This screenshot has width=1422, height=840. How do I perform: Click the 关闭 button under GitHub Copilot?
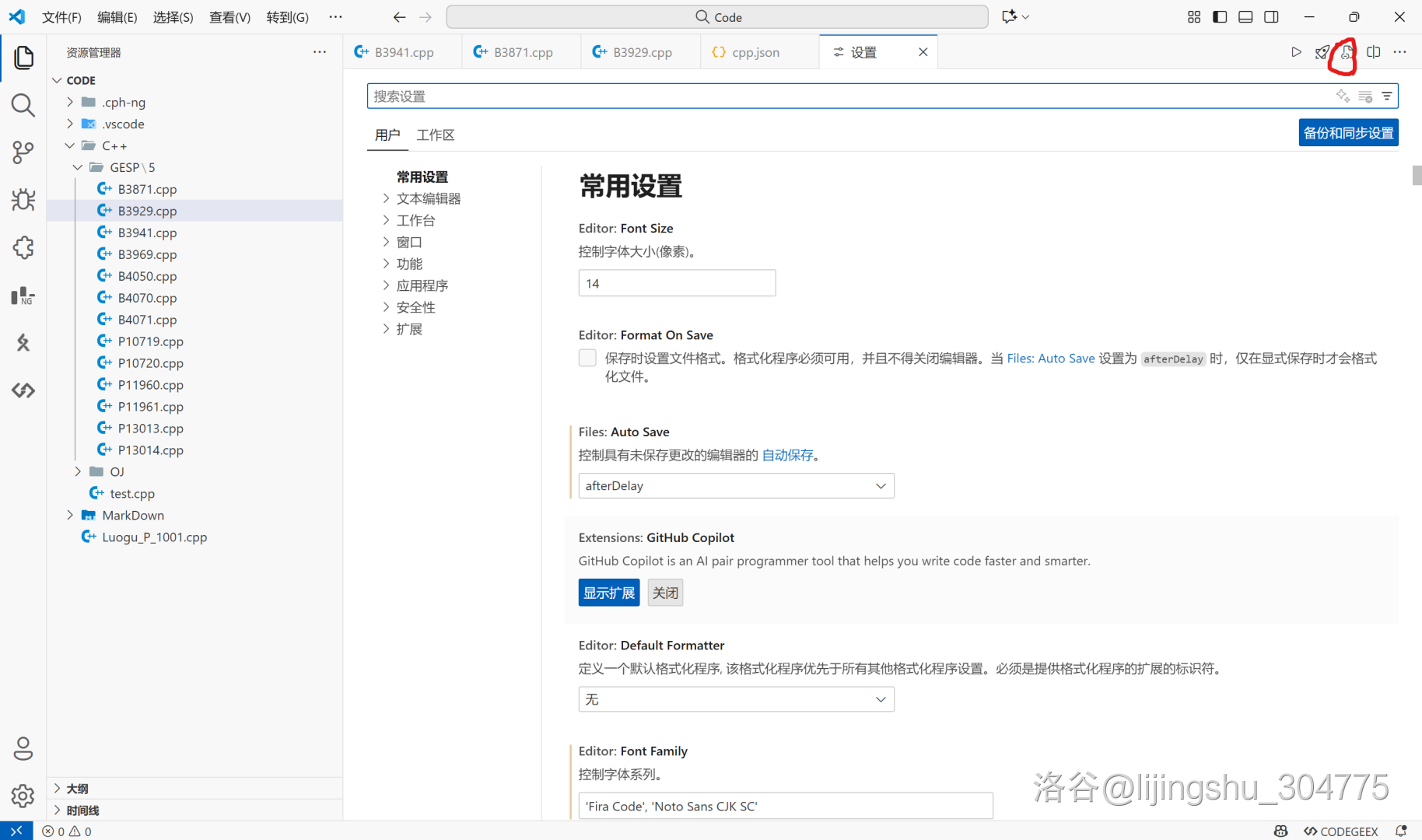tap(665, 593)
